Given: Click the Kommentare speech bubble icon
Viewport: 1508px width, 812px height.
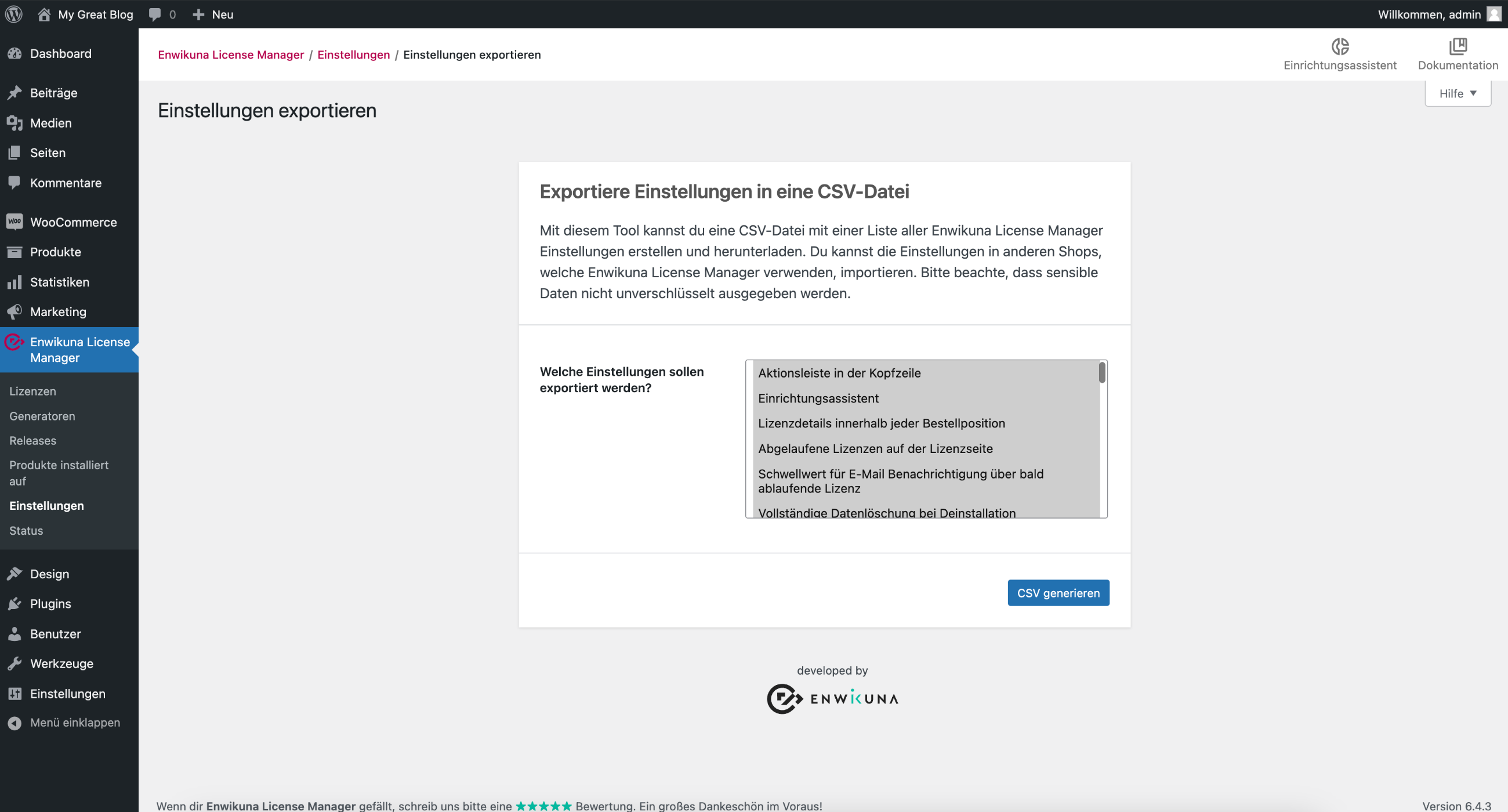Looking at the screenshot, I should pyautogui.click(x=14, y=183).
